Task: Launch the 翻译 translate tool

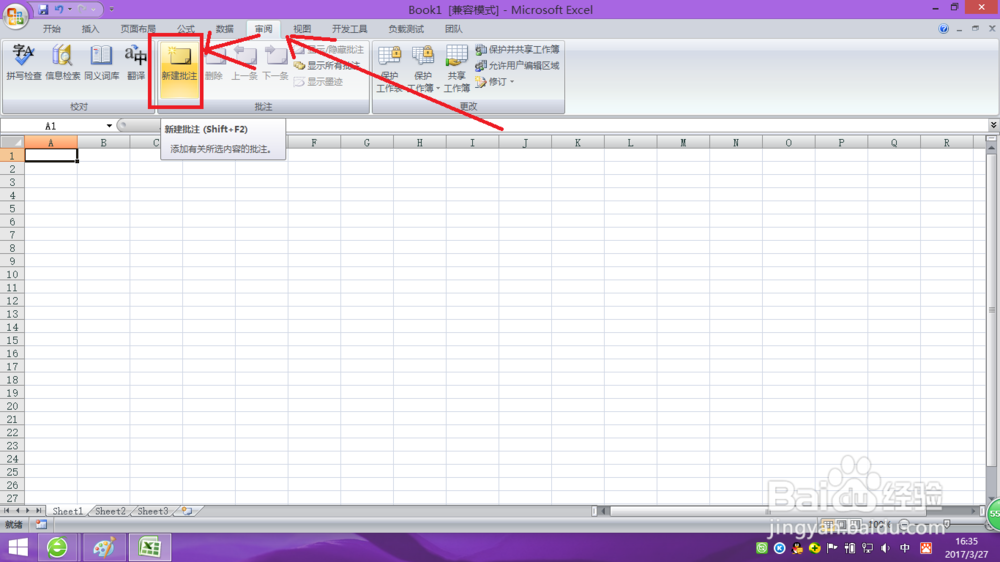Action: (x=136, y=63)
